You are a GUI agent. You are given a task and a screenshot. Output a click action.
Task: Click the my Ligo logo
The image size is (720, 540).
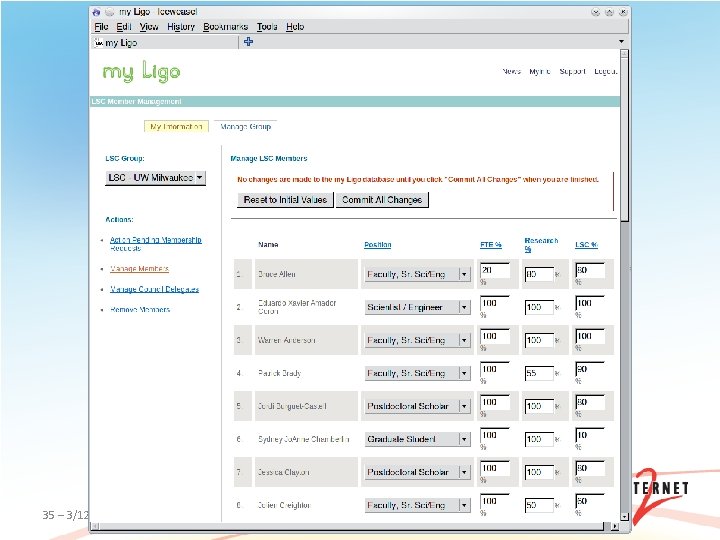141,71
